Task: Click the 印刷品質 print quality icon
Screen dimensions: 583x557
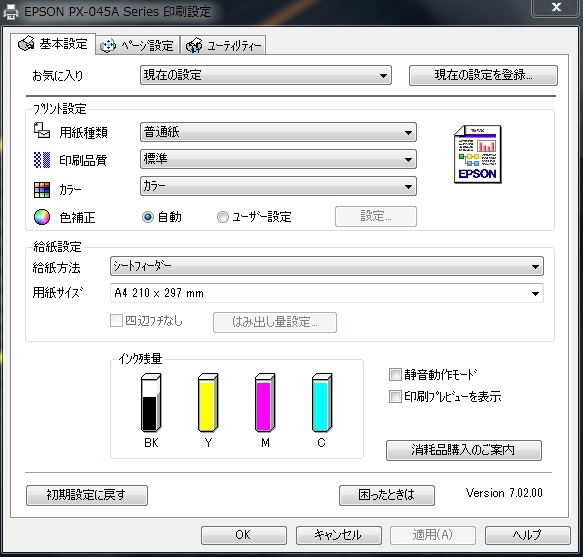Action: click(42, 160)
